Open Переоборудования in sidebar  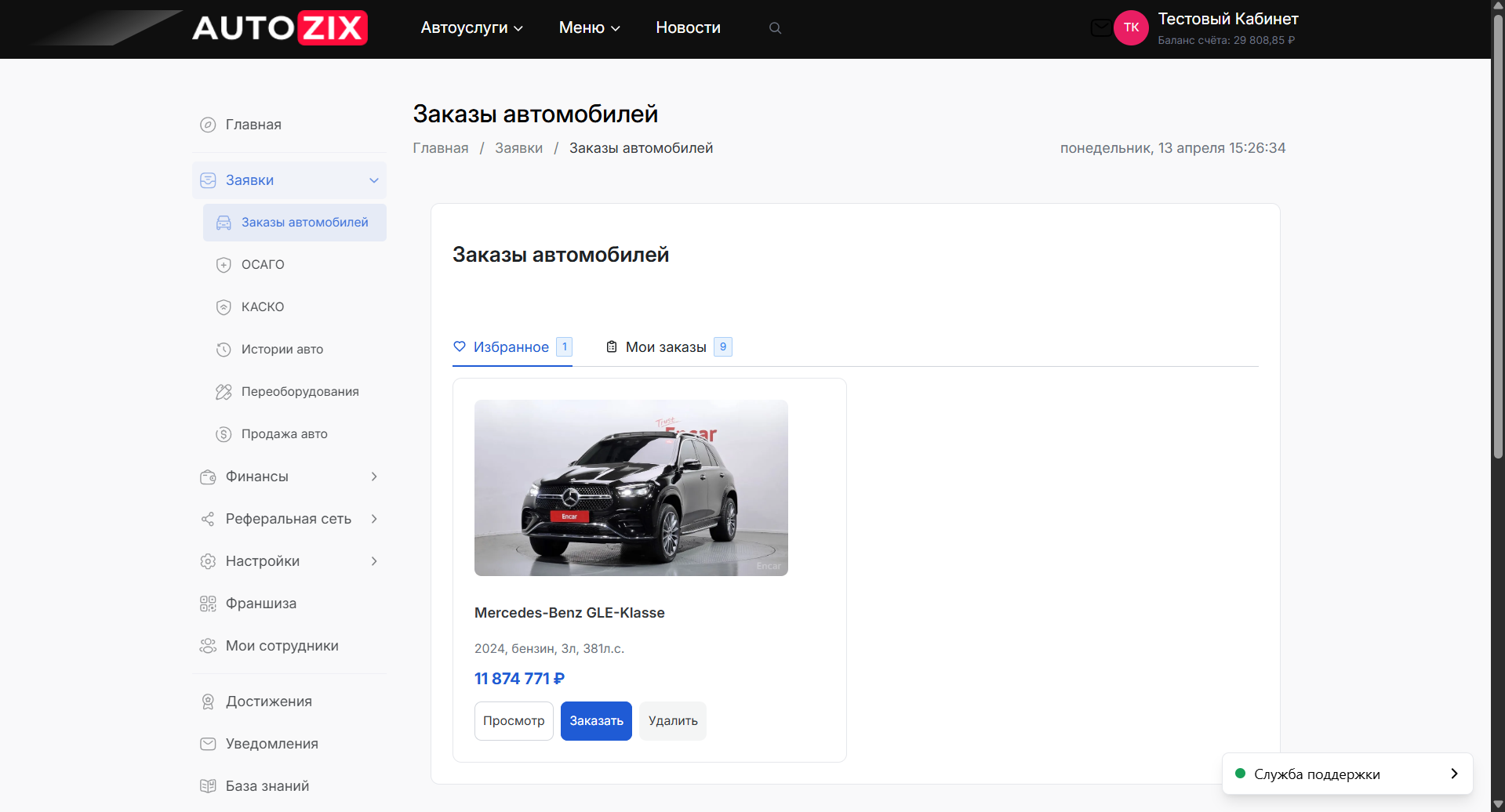295,392
